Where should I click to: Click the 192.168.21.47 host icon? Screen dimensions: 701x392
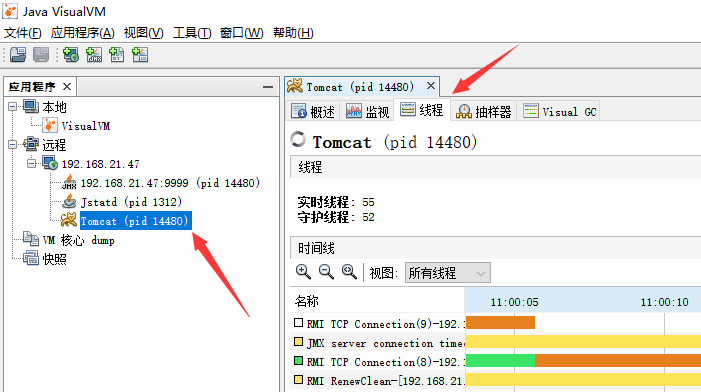click(x=50, y=164)
